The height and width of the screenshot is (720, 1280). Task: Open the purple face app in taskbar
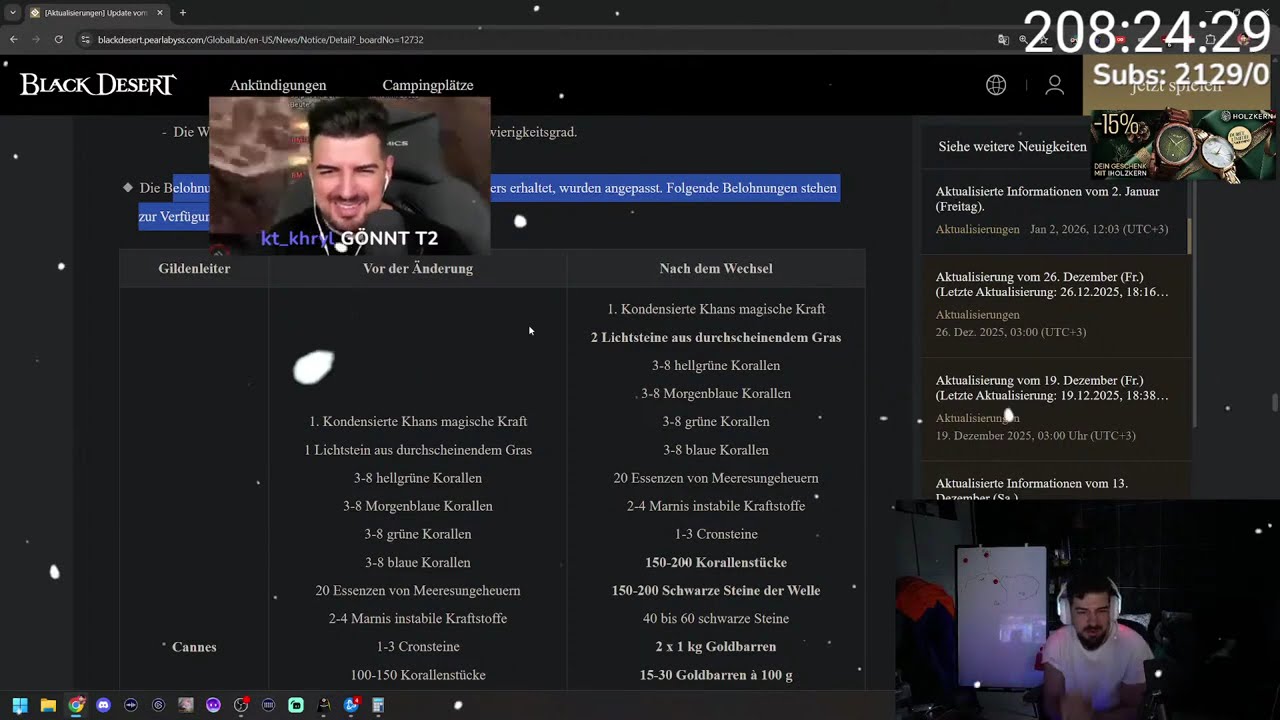click(x=213, y=705)
